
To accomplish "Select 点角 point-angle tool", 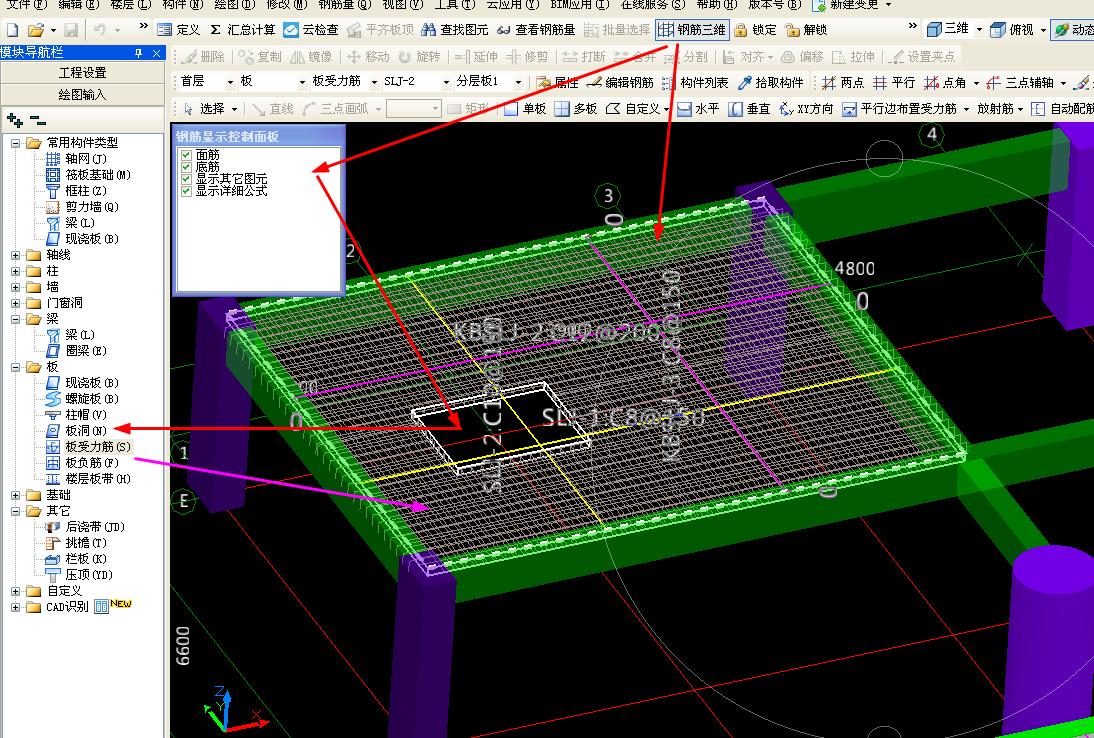I will point(945,82).
